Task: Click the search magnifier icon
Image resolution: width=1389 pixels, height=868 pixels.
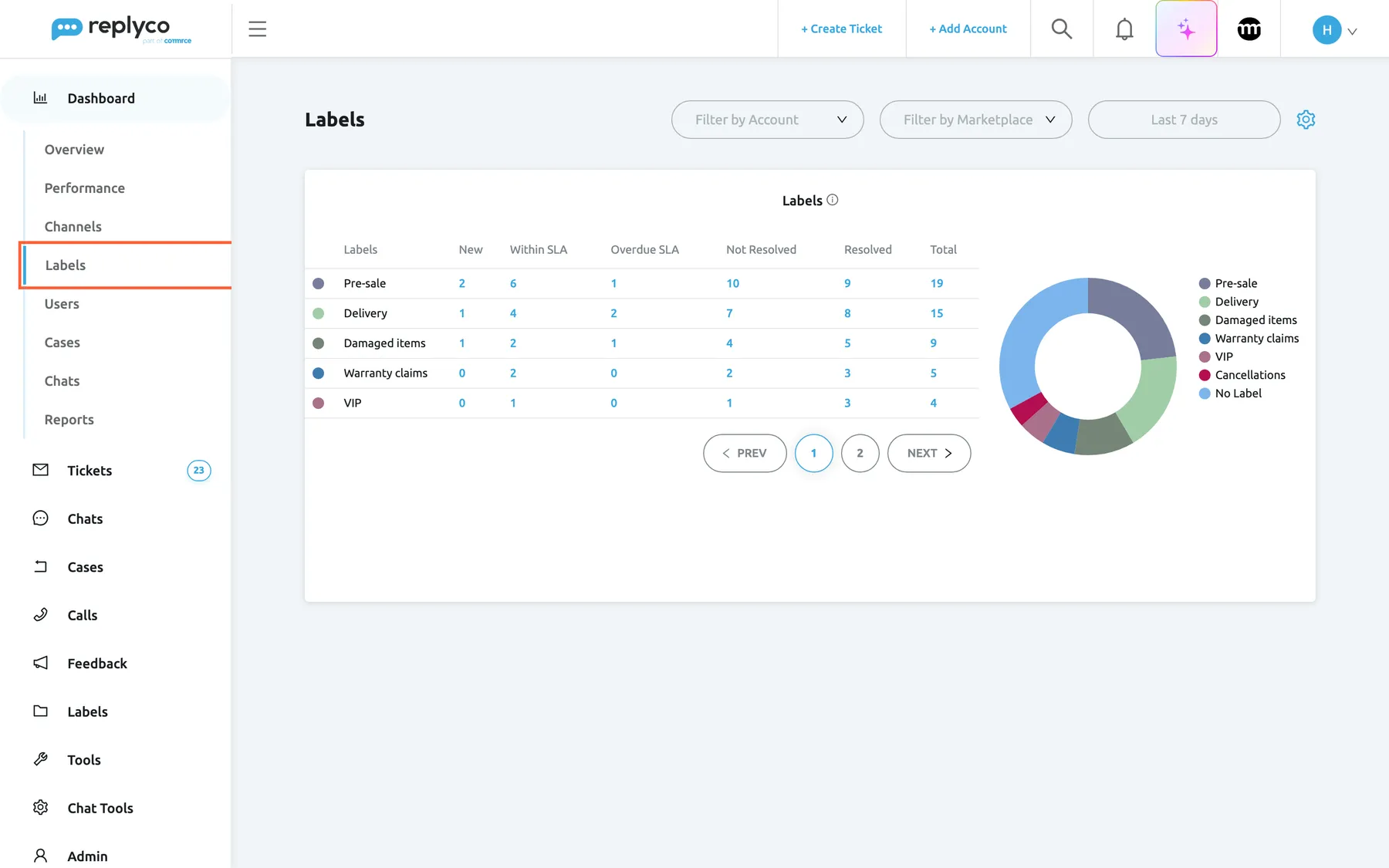Action: (x=1062, y=29)
